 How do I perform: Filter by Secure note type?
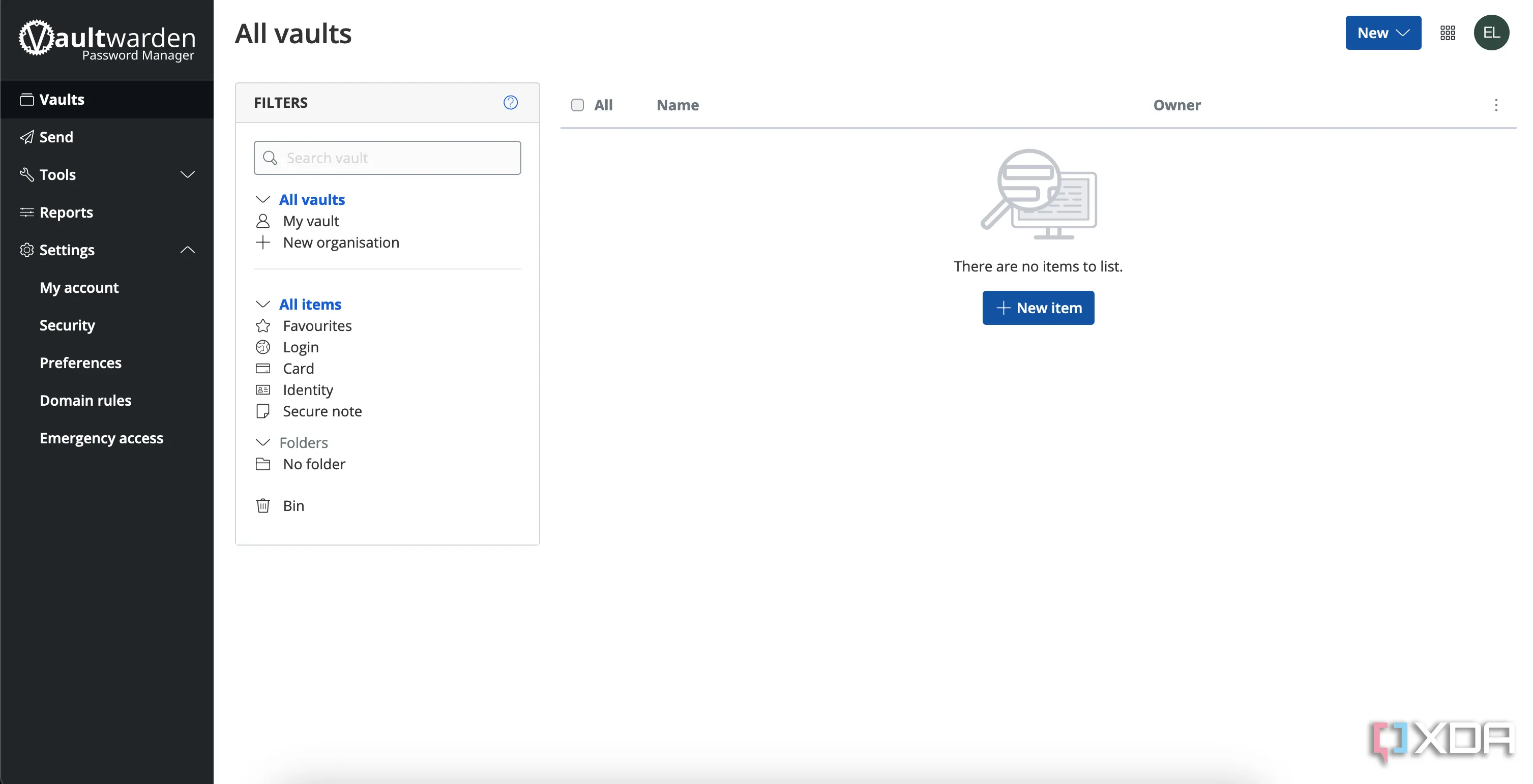(x=322, y=412)
